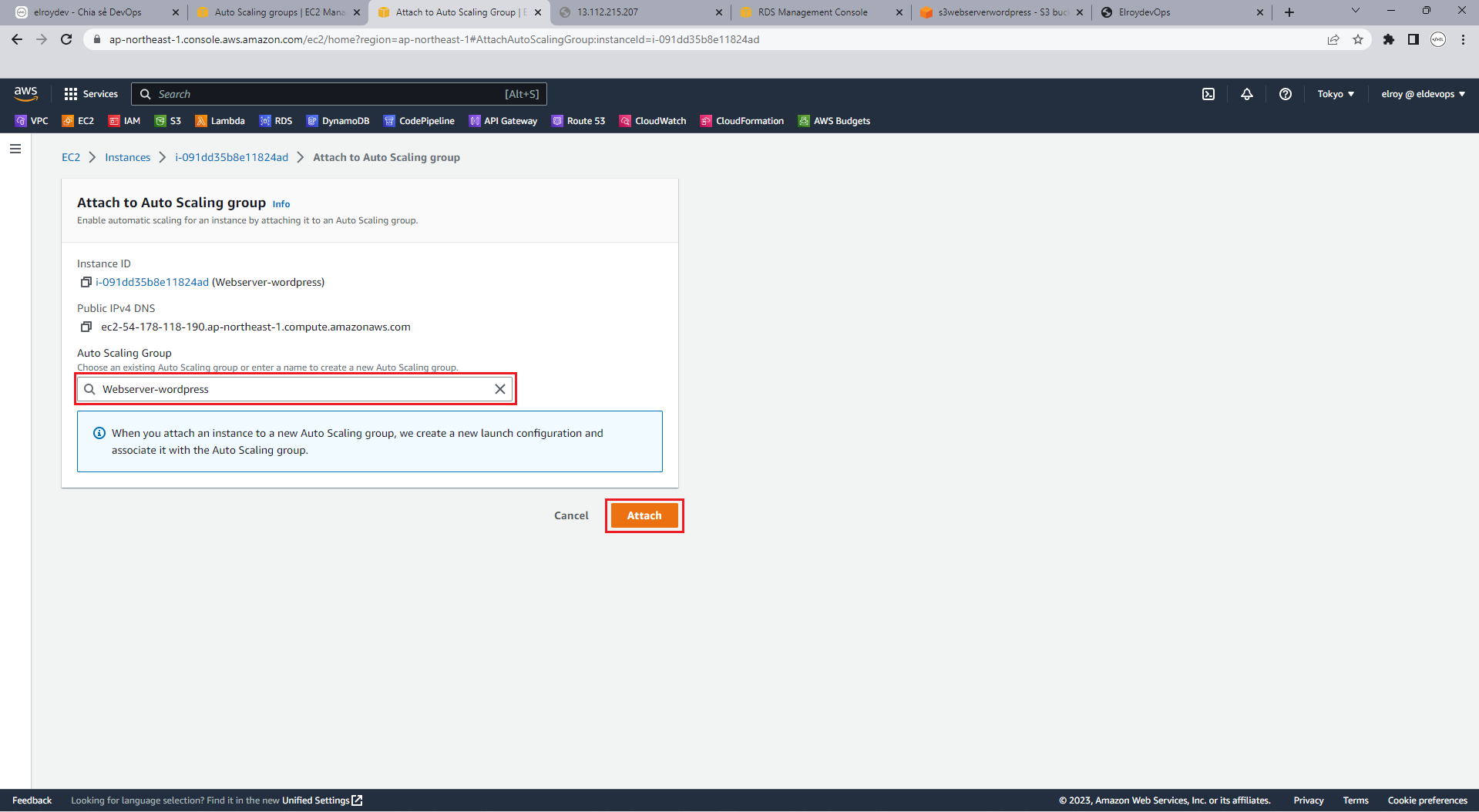Open the Tokyo region dropdown
Screen dimensions: 1479x812
(1336, 94)
